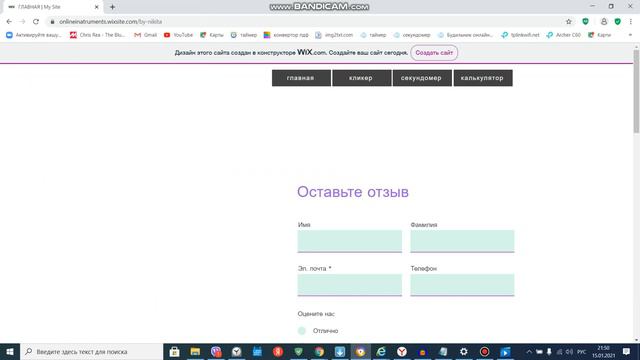Image resolution: width=640 pixels, height=360 pixels.
Task: Open Yandex Browser from the taskbar
Action: point(402,351)
